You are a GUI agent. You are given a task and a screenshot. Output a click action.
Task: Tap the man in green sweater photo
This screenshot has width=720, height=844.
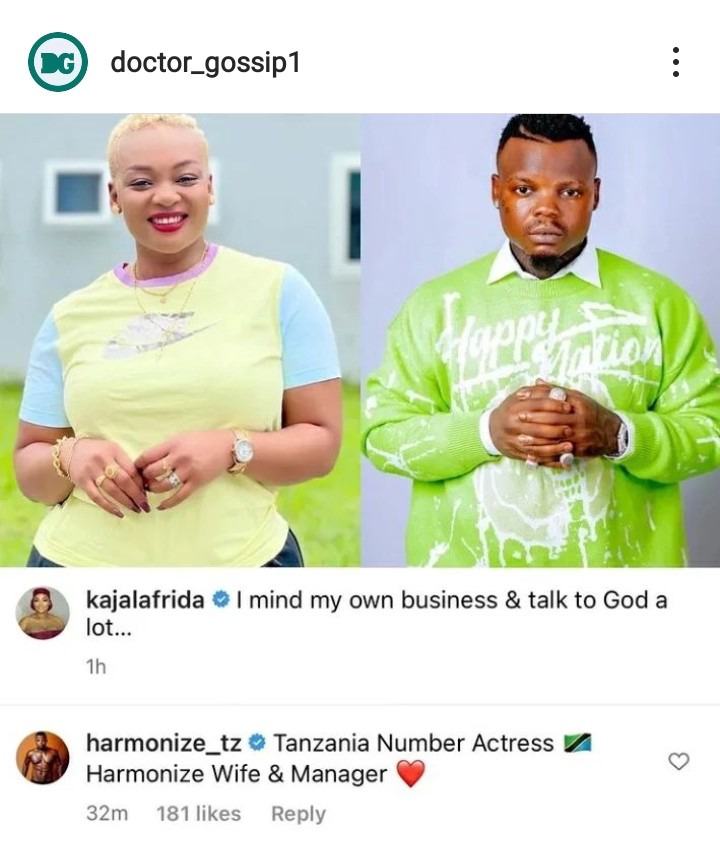(x=540, y=340)
